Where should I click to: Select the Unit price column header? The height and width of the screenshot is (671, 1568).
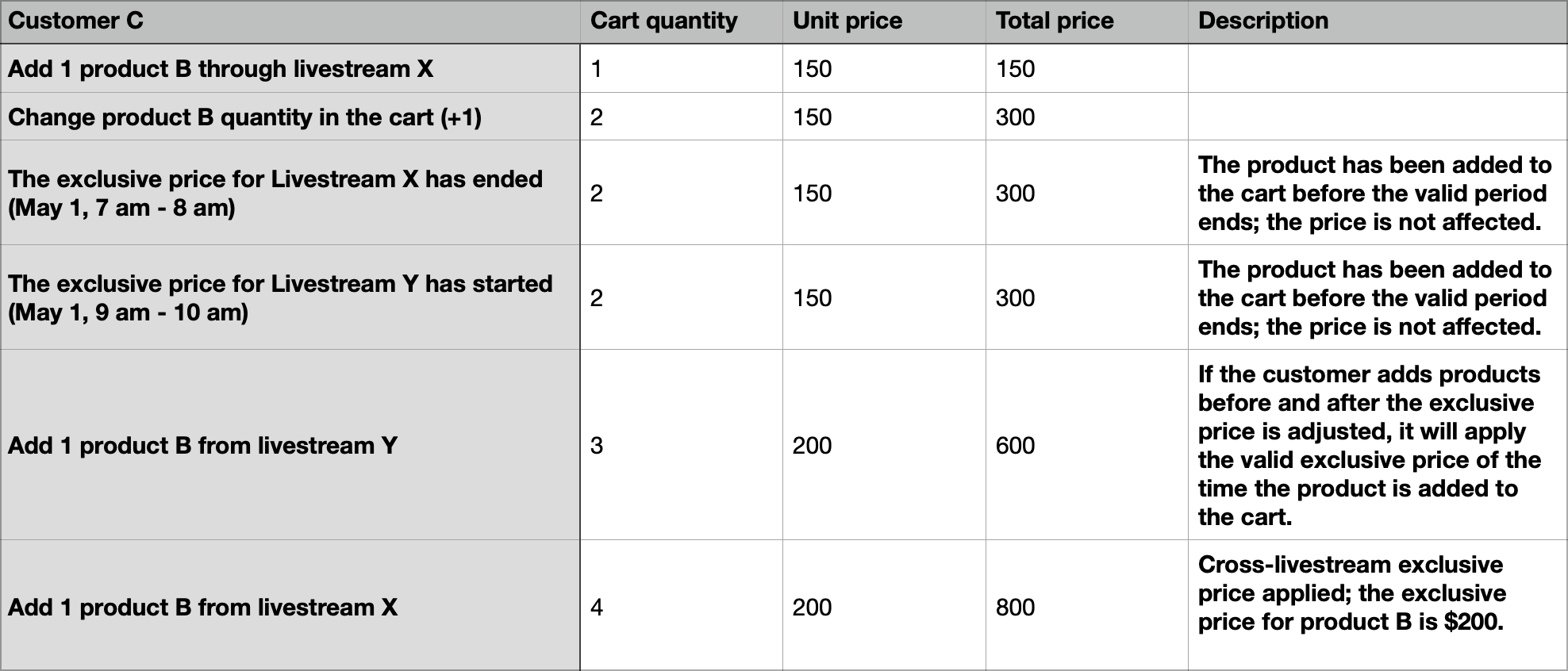pos(884,21)
